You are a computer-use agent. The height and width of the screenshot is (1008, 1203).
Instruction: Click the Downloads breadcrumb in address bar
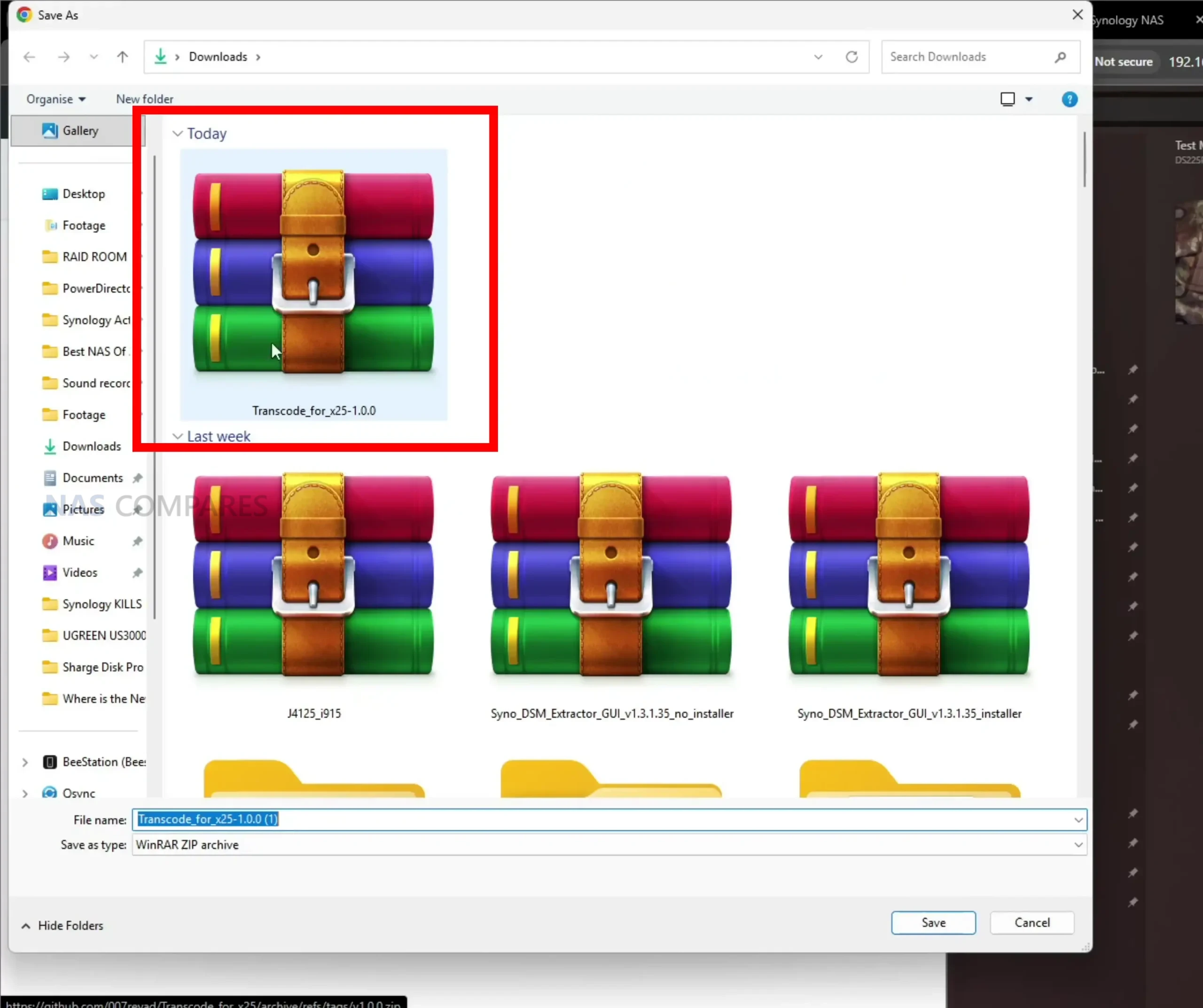218,57
